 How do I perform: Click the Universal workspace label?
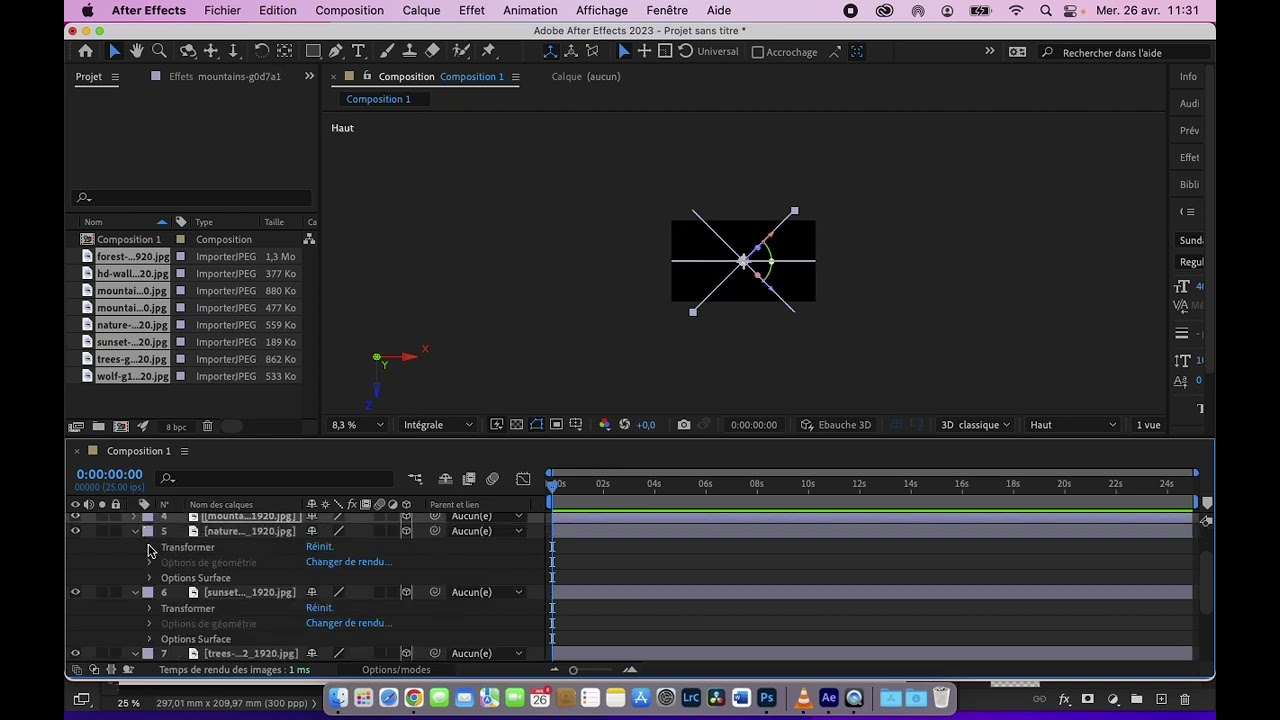point(718,52)
